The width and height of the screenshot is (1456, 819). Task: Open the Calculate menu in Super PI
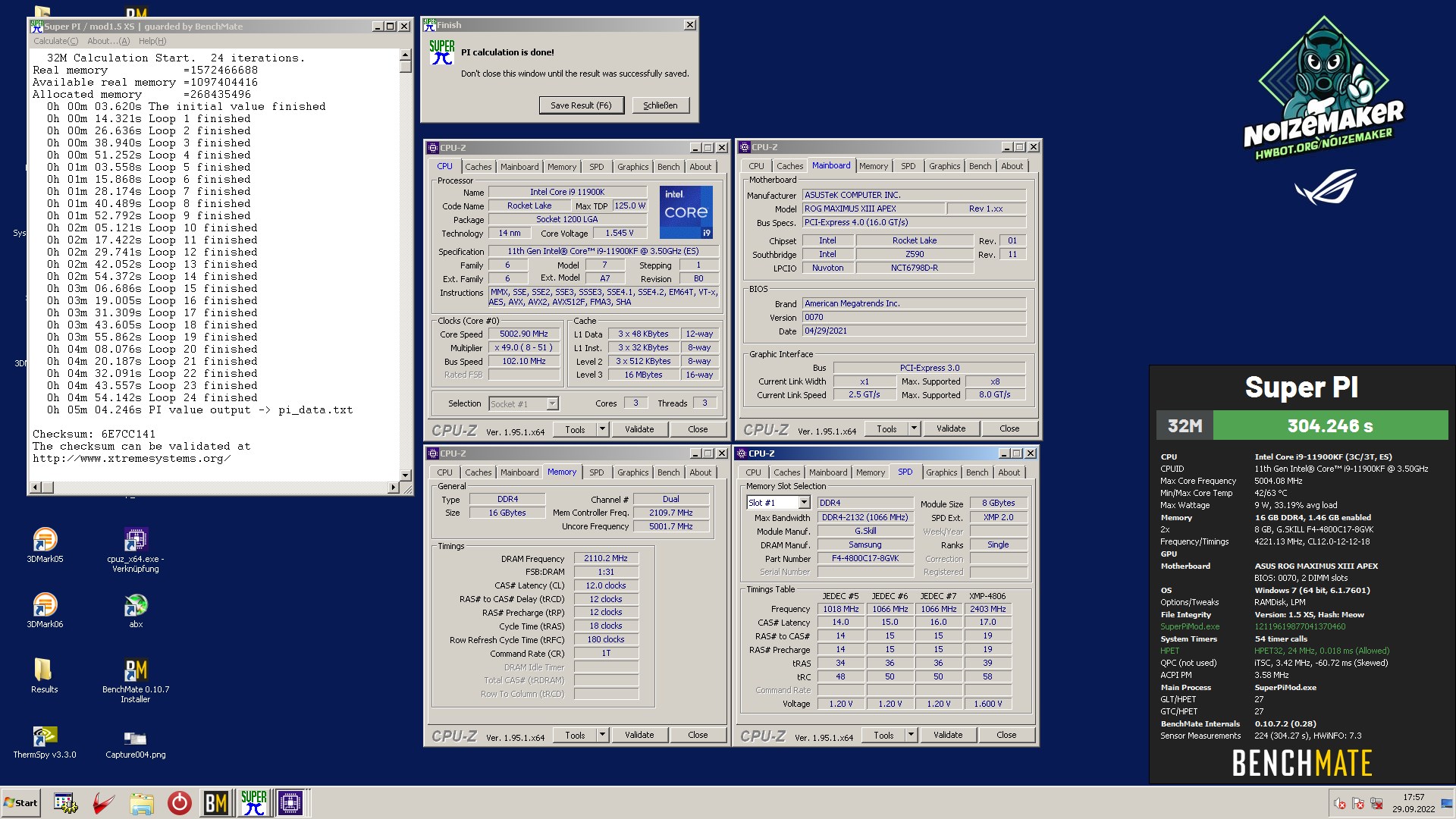[x=55, y=41]
